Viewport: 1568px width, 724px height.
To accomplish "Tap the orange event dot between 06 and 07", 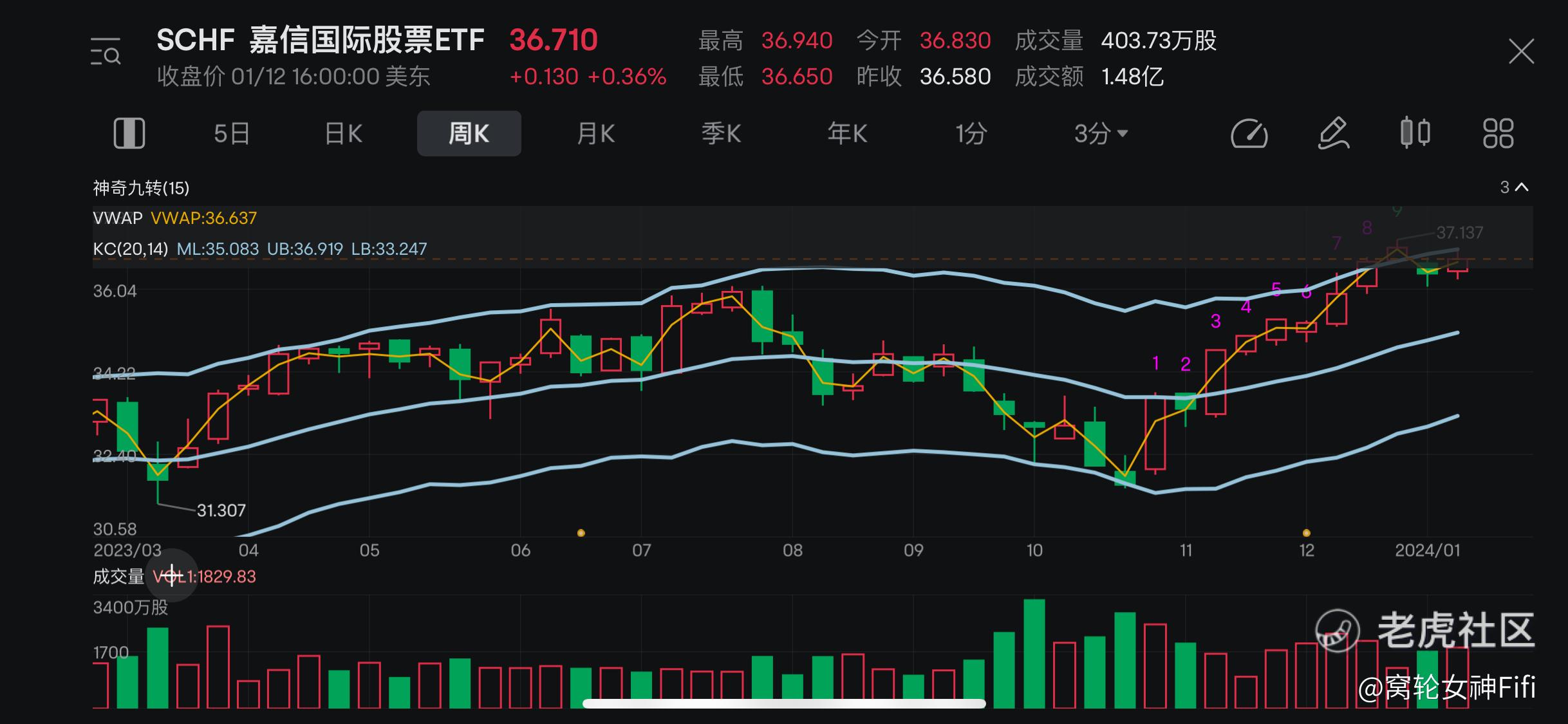I will (x=581, y=533).
